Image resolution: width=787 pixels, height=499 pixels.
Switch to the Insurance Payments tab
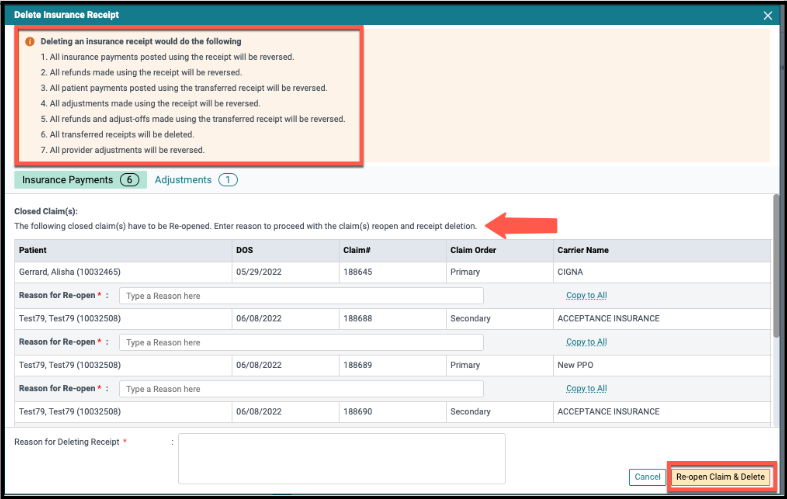pos(80,180)
